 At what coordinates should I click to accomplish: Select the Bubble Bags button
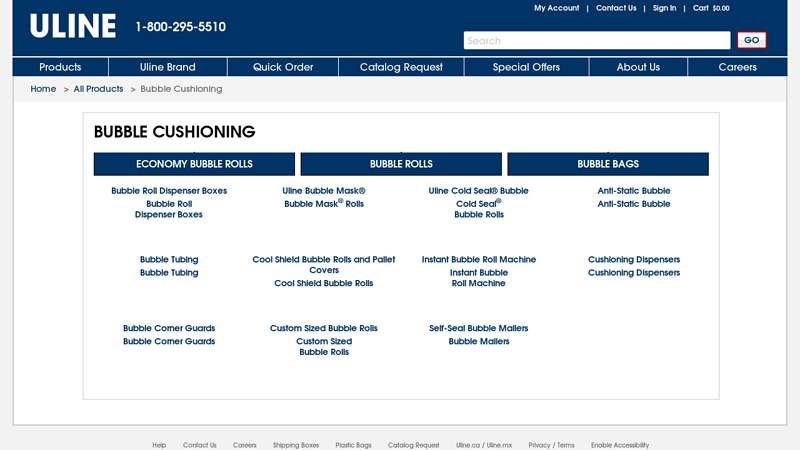point(608,164)
